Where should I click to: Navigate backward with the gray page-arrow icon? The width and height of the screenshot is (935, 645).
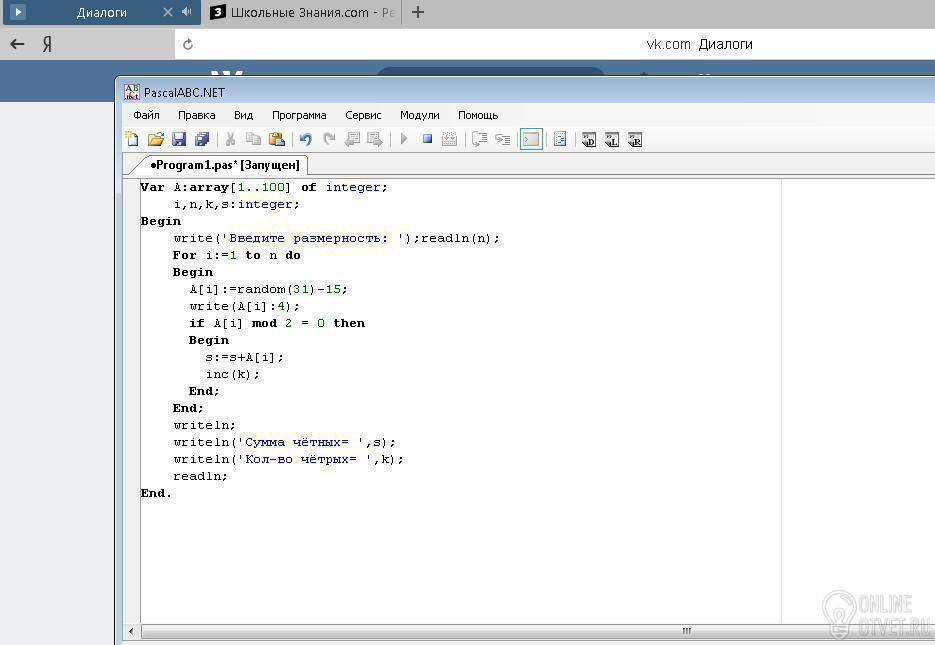(352, 139)
